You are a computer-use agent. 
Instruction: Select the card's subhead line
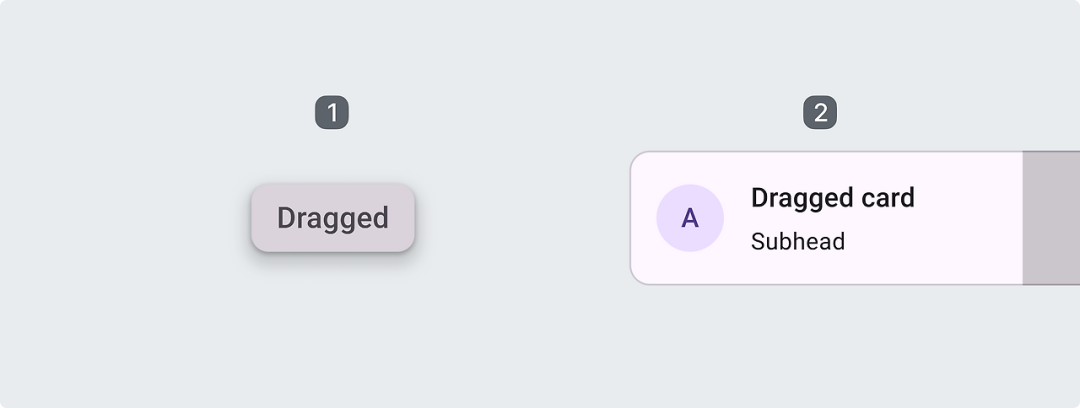pos(798,242)
